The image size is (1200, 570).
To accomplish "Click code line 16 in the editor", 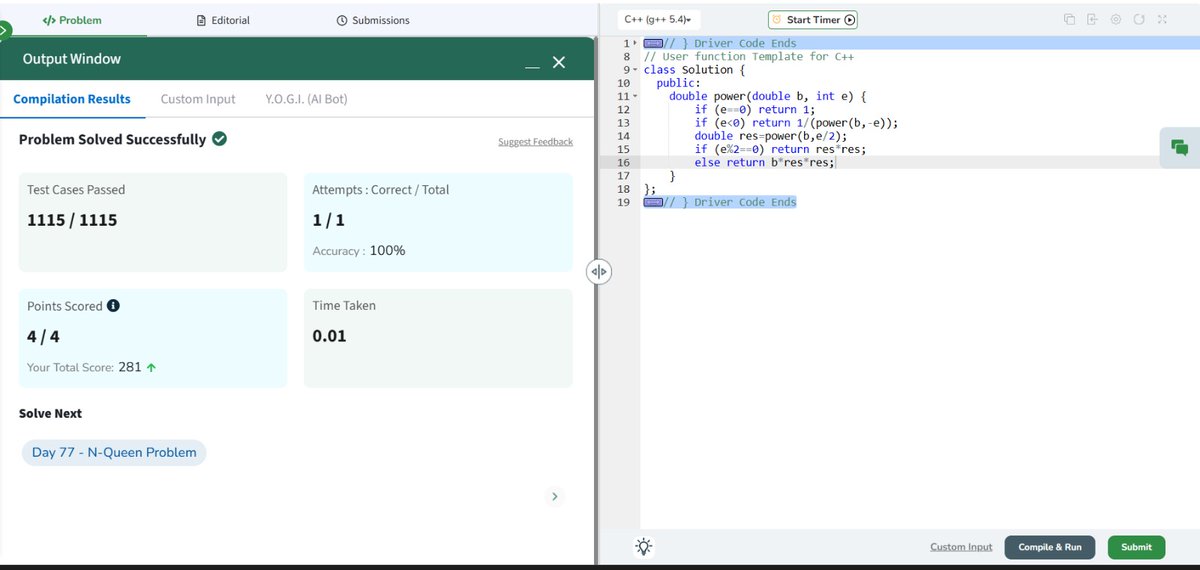I will (765, 162).
